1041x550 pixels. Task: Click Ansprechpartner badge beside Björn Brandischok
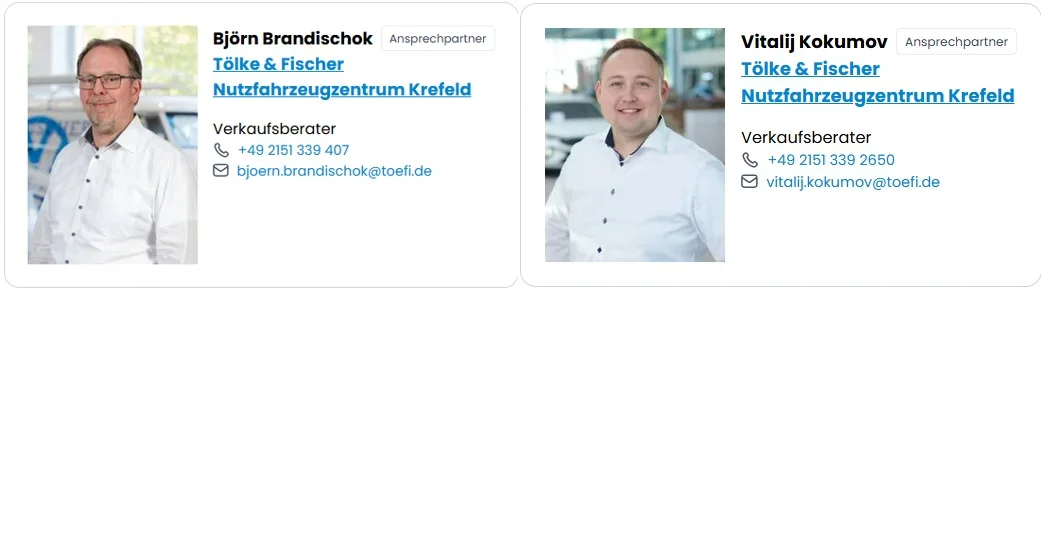pos(438,39)
